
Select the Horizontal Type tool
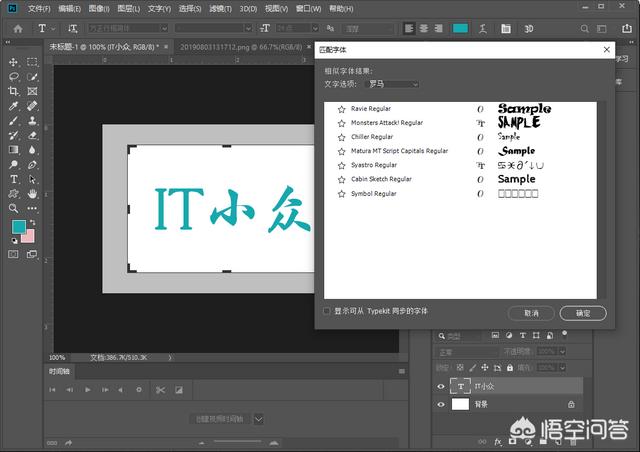tap(13, 179)
